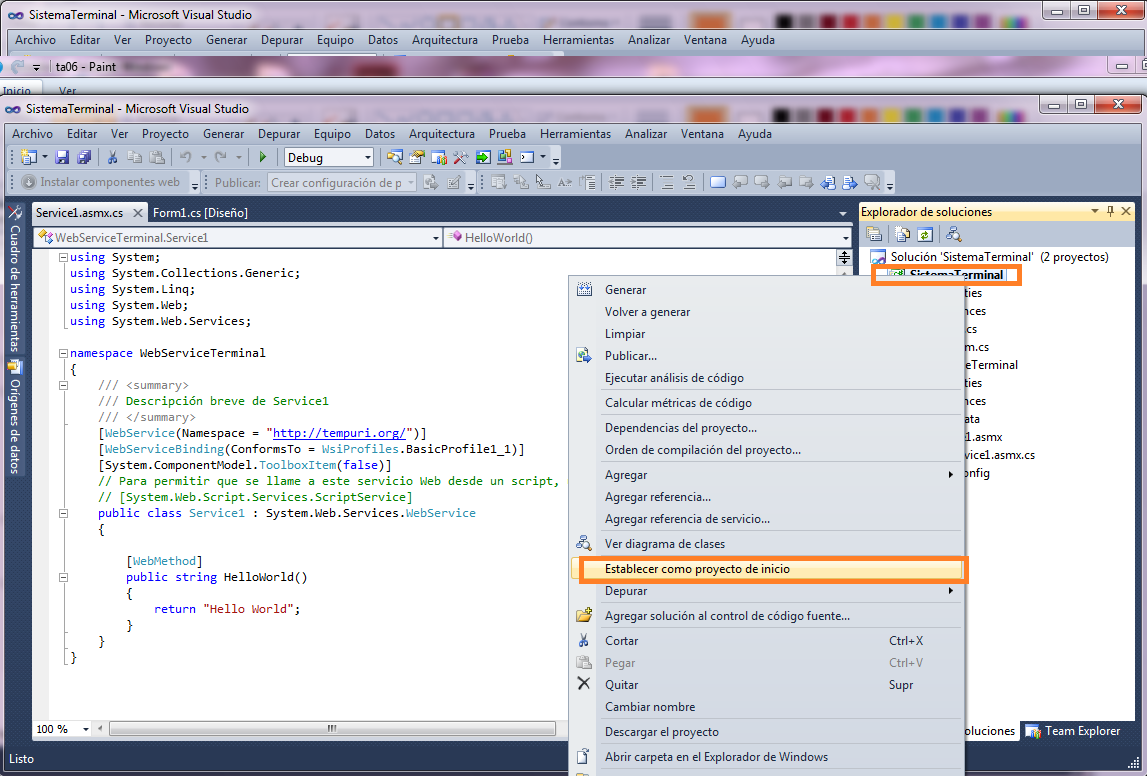Choose Publicar... in the context menu
The image size is (1147, 776).
pyautogui.click(x=765, y=355)
